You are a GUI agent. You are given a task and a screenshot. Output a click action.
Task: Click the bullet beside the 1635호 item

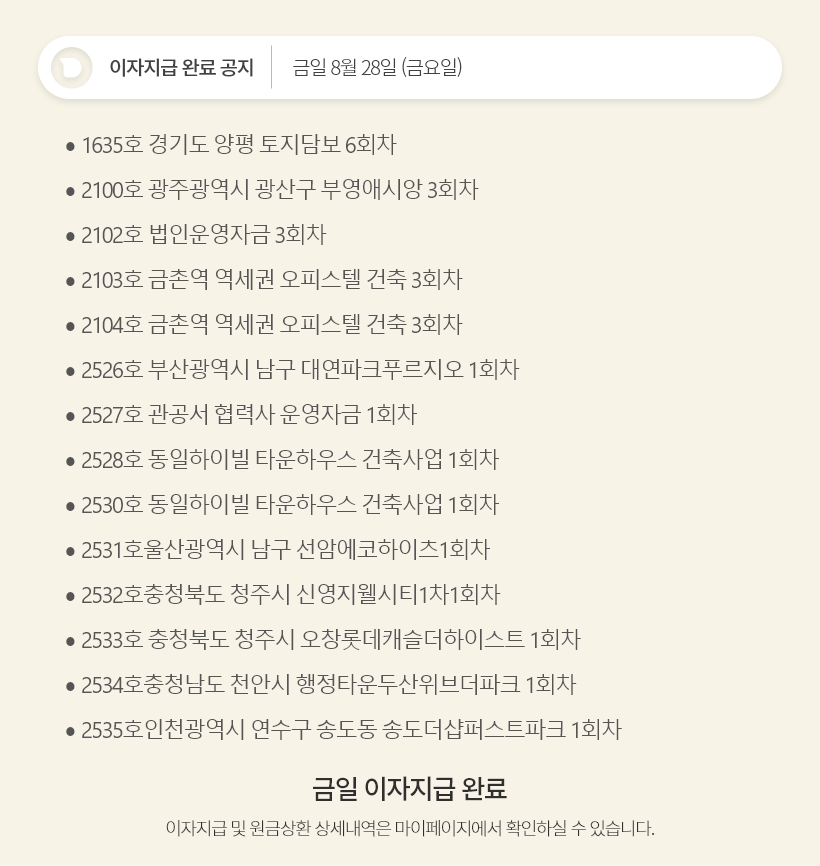pos(70,146)
